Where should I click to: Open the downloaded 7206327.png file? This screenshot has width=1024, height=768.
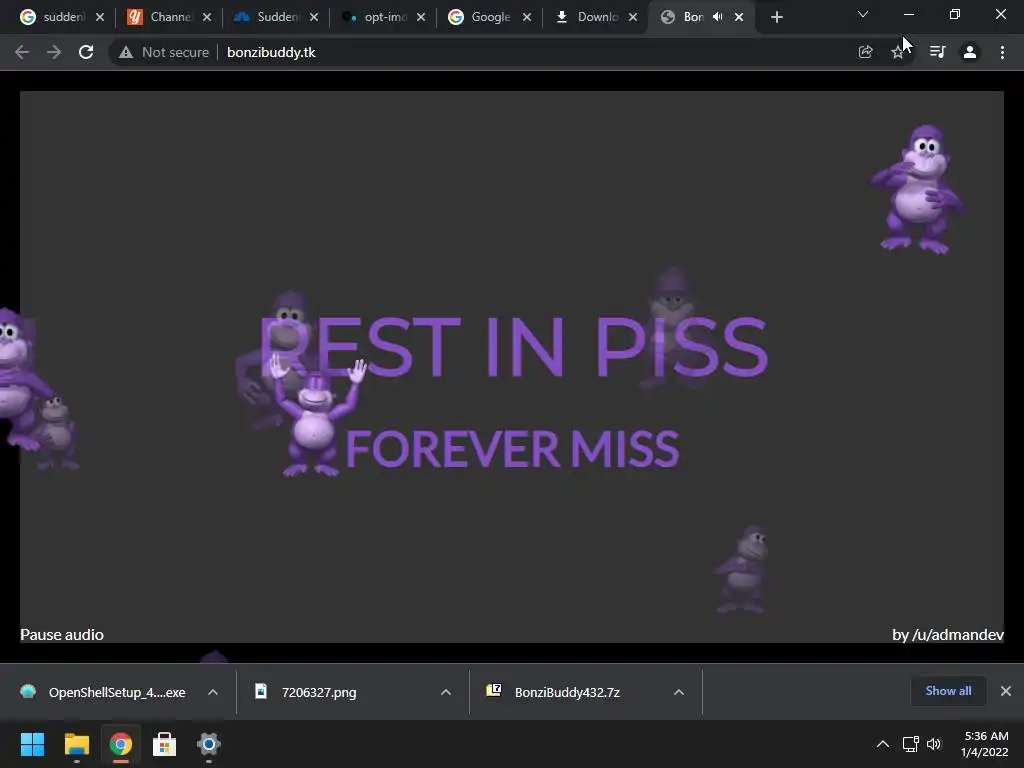pos(319,692)
